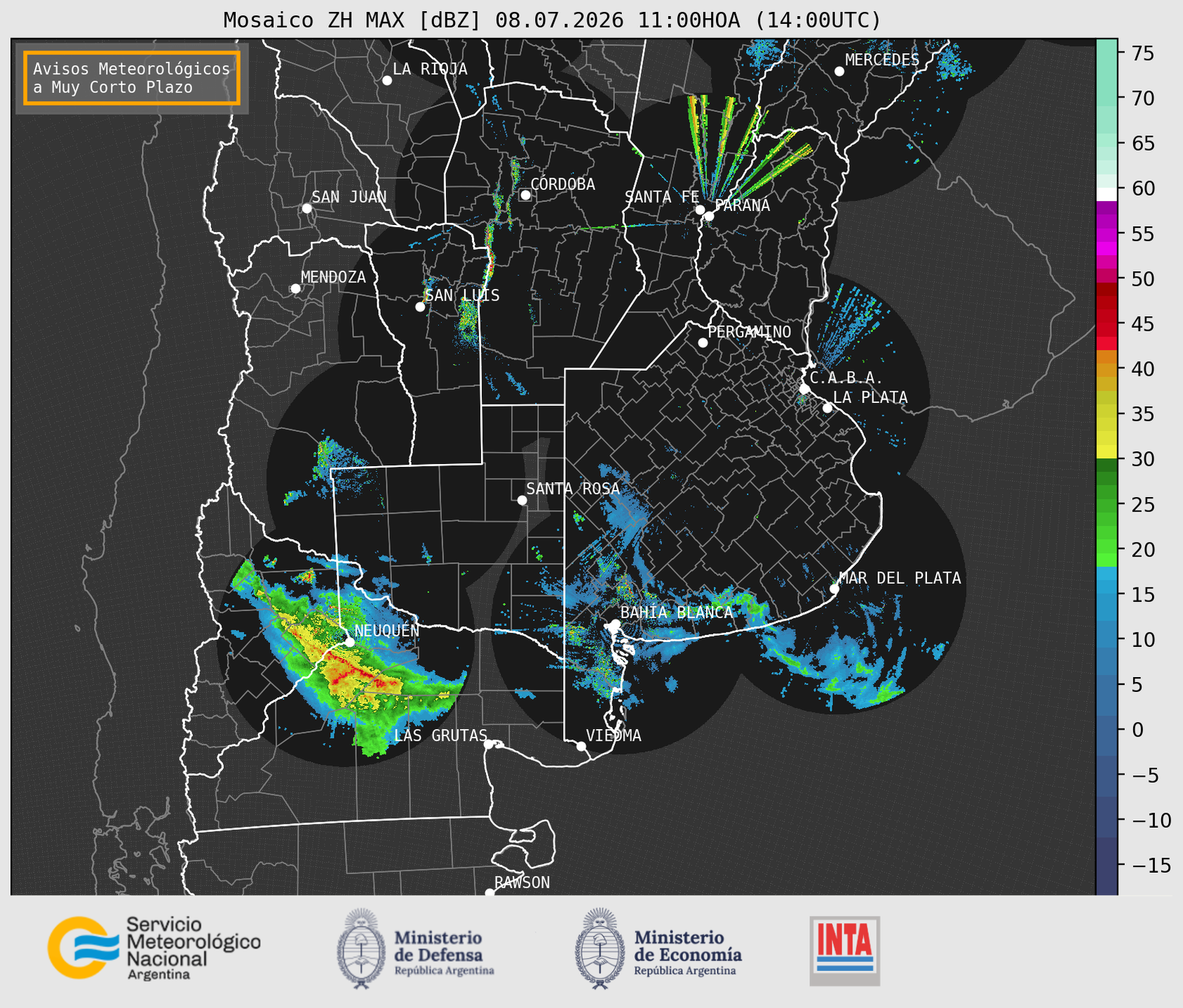Click the La Rioja city marker
1183x1008 pixels.
(x=386, y=81)
